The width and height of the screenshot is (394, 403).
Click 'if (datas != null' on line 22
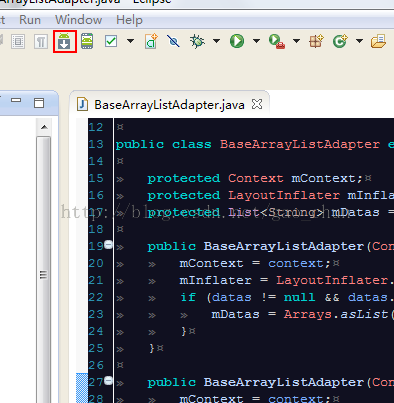pyautogui.click(x=248, y=297)
